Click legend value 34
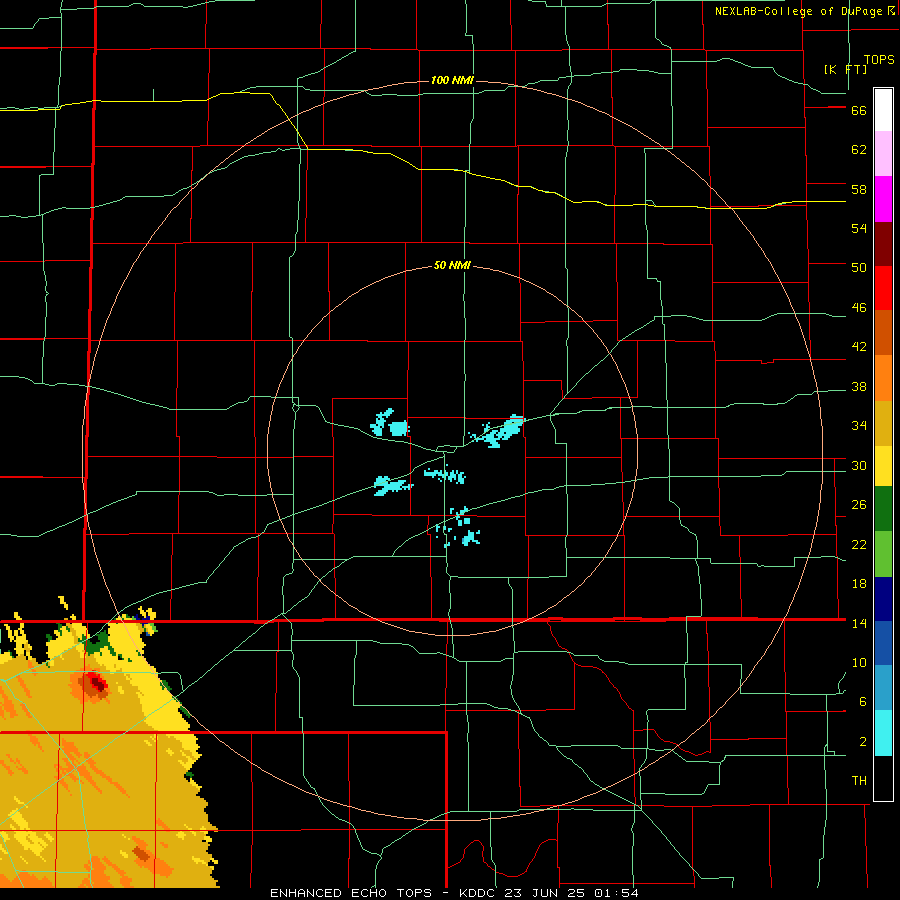900x900 pixels. coord(859,426)
